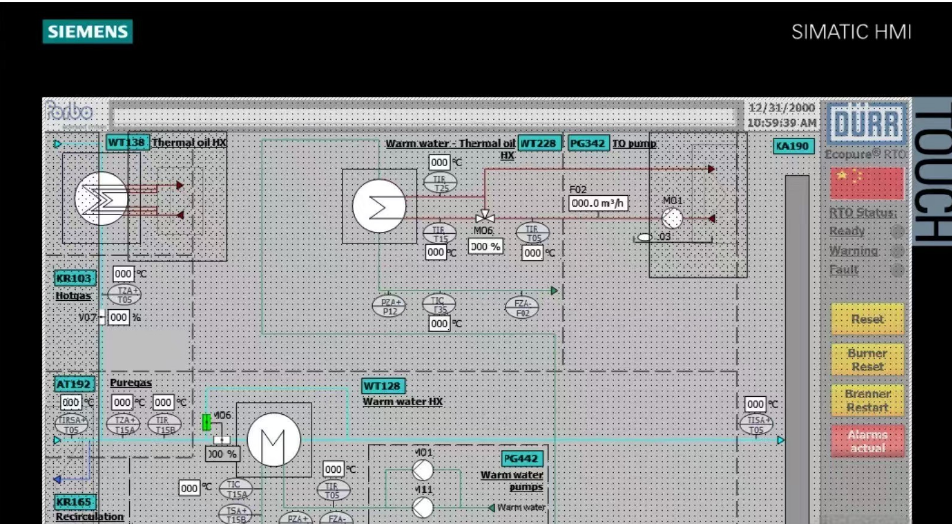Click the temperature field below TIC T35
This screenshot has width=952, height=524.
pos(439,324)
